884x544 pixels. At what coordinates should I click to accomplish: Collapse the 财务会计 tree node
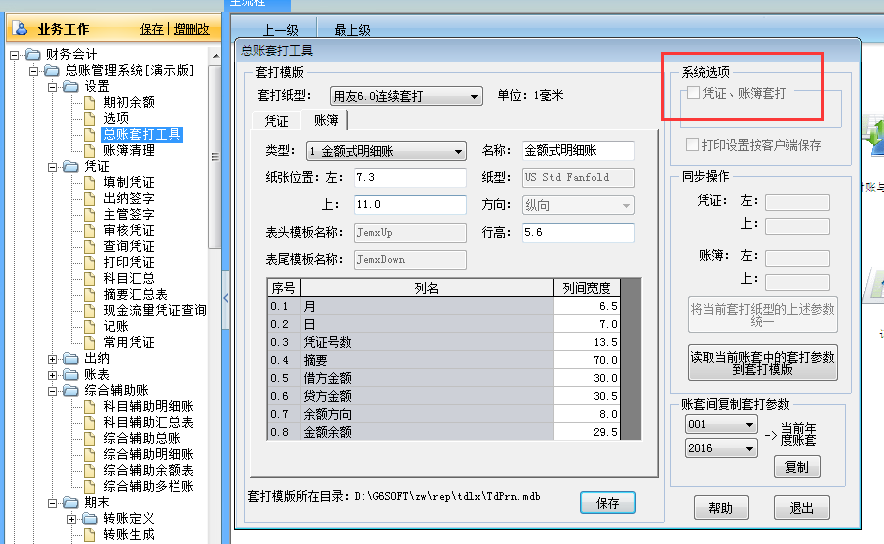click(15, 55)
